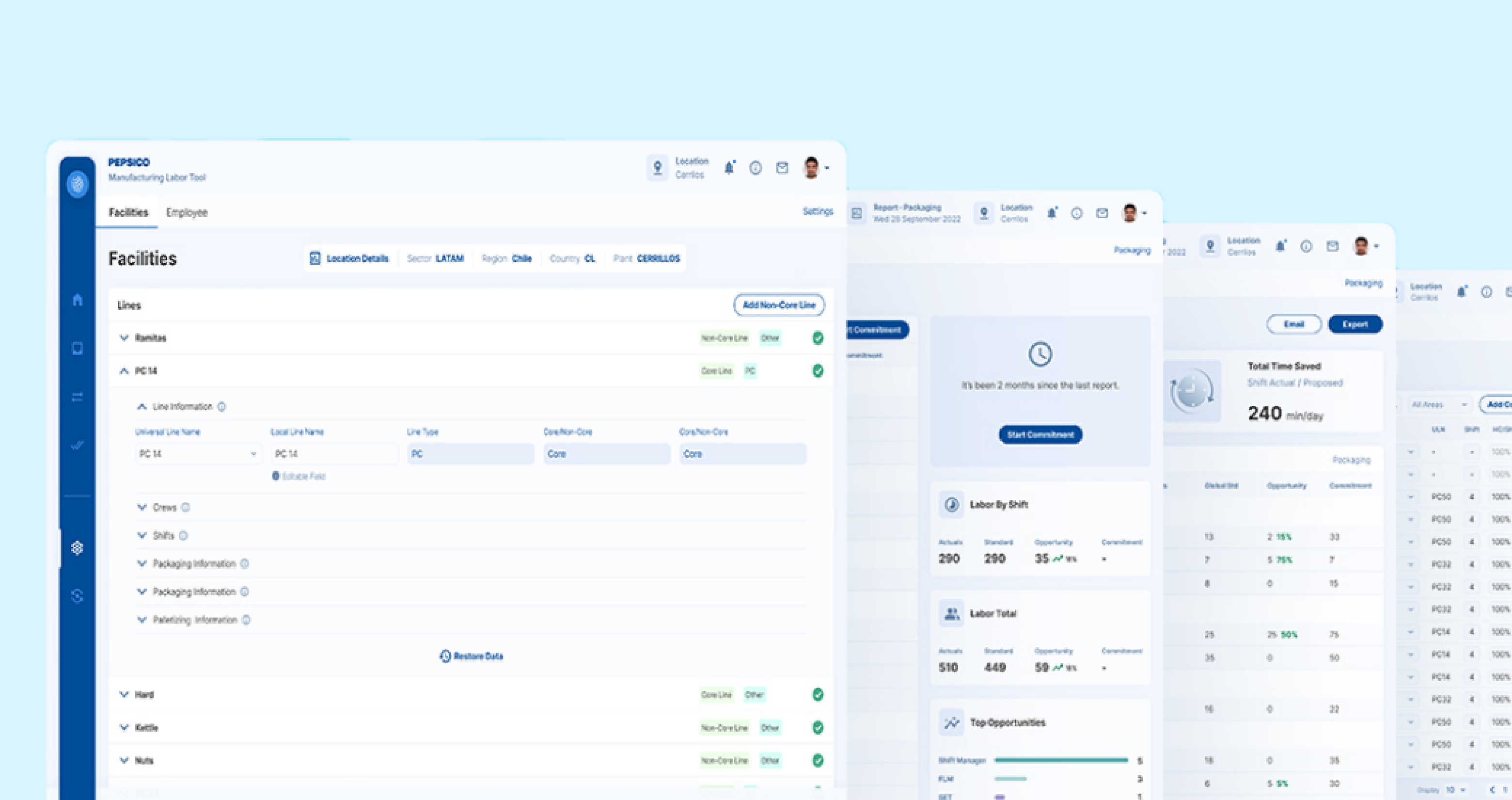This screenshot has width=1512, height=800.
Task: Select the Facilities tab
Action: (x=128, y=213)
